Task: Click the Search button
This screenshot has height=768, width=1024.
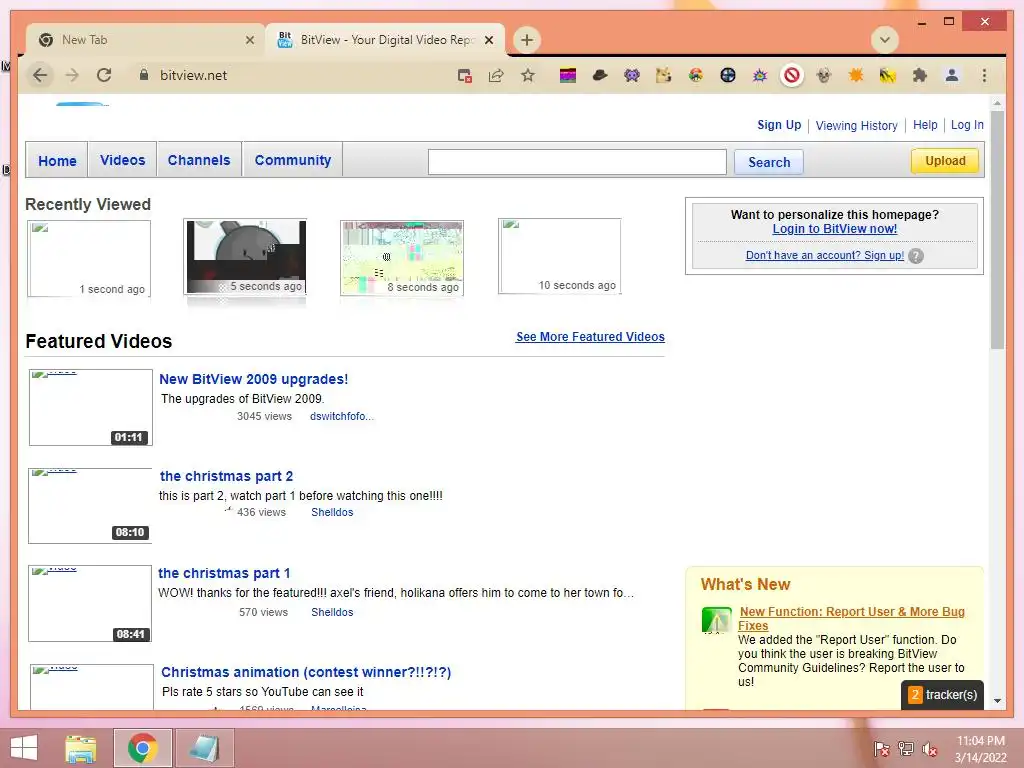Action: [769, 162]
